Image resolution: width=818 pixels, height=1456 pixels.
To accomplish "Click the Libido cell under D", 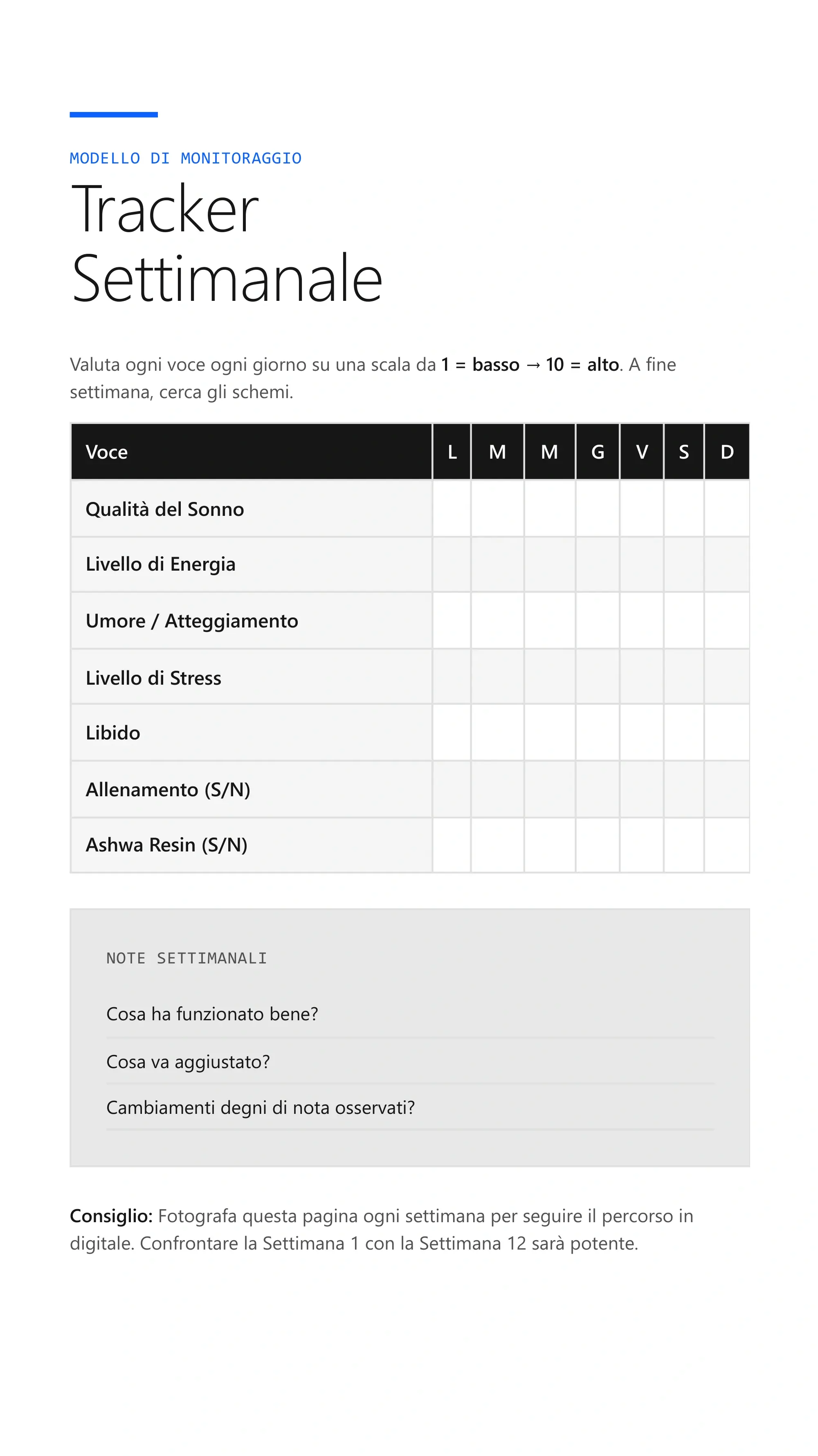I will pos(727,732).
